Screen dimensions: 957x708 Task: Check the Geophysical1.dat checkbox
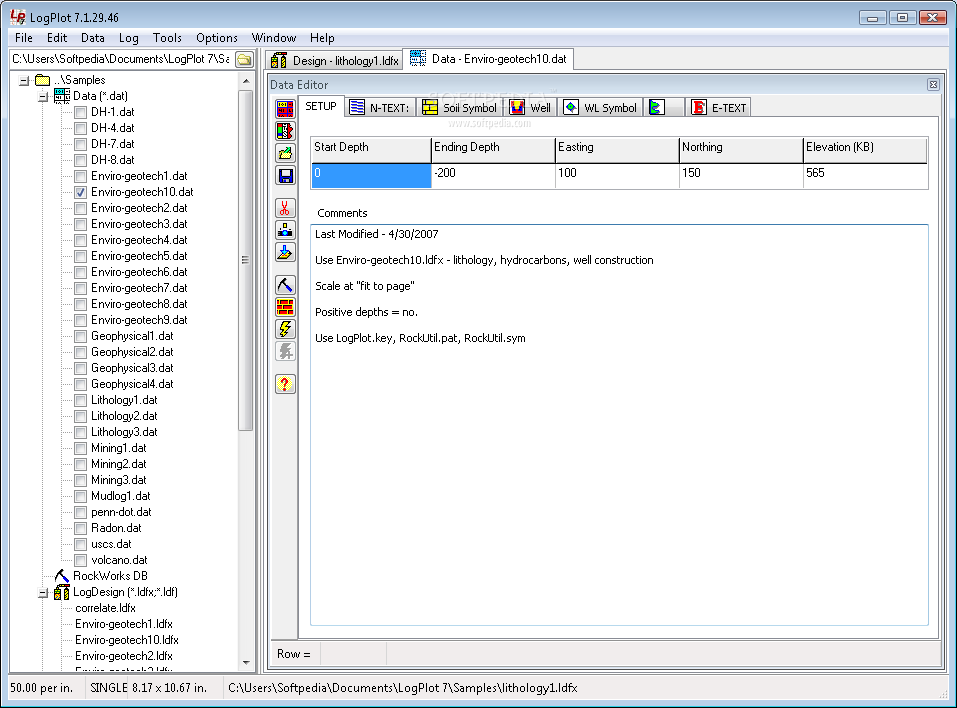point(81,336)
